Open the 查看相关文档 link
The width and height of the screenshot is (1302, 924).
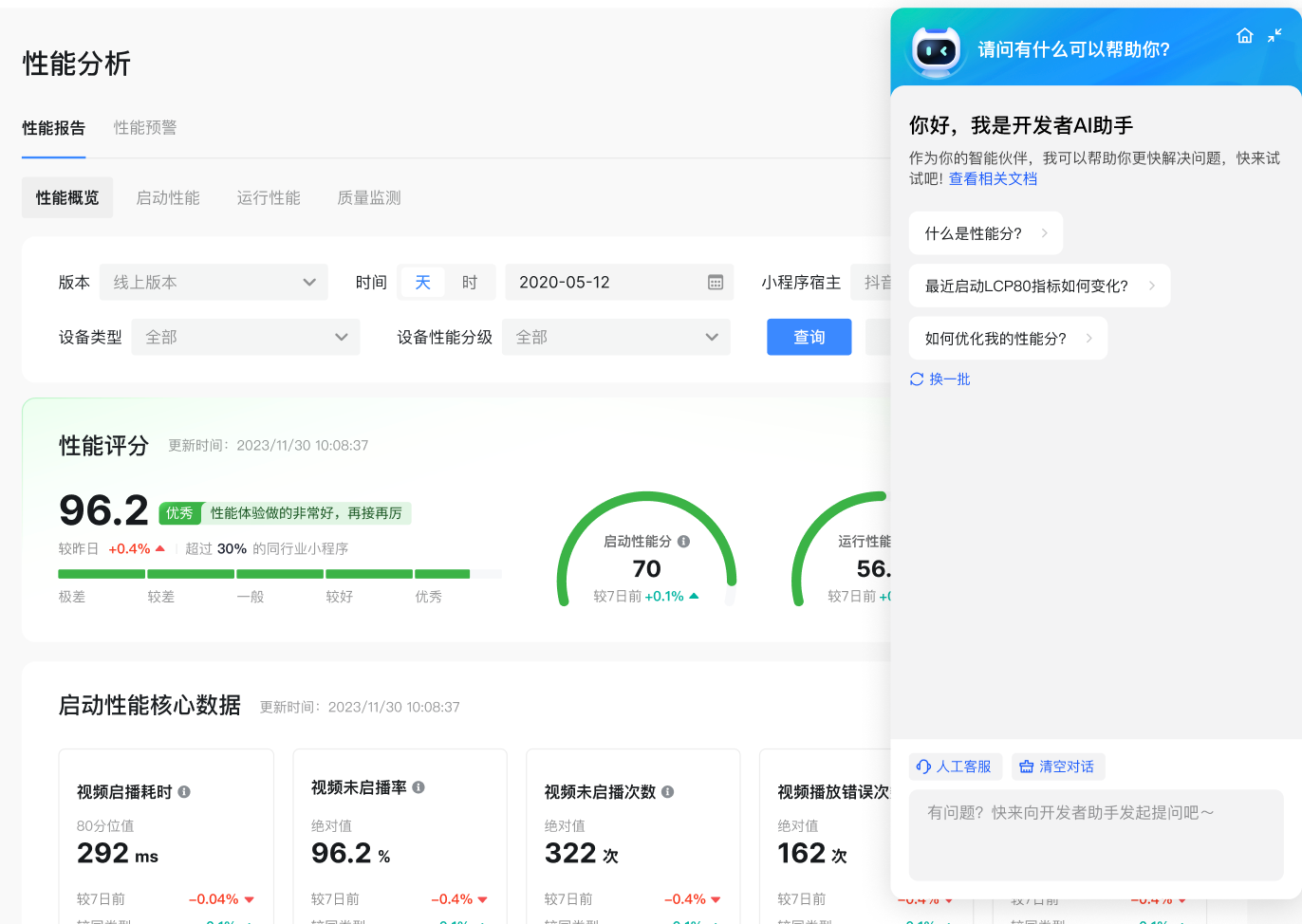pyautogui.click(x=993, y=179)
